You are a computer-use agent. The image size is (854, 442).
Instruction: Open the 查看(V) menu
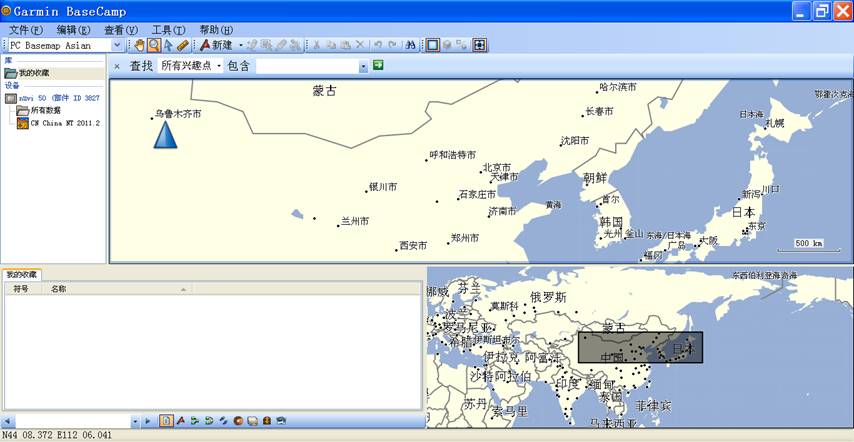coord(121,30)
